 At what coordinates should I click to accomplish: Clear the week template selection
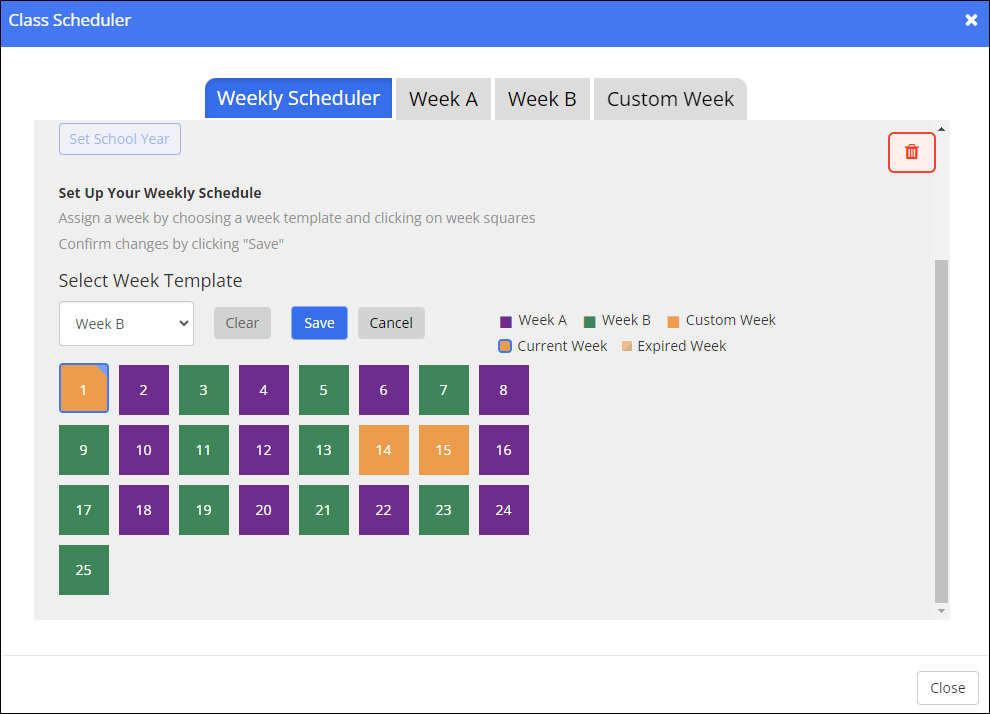(242, 322)
